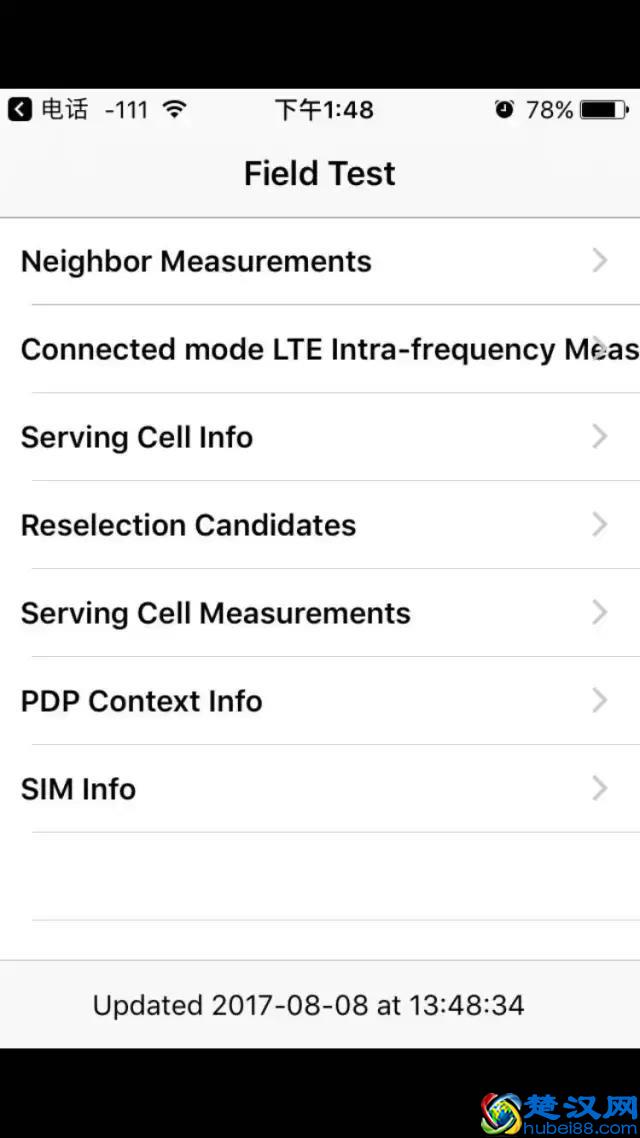Select the Serving Cell Measurements label
Viewport: 640px width, 1138px height.
pos(215,614)
